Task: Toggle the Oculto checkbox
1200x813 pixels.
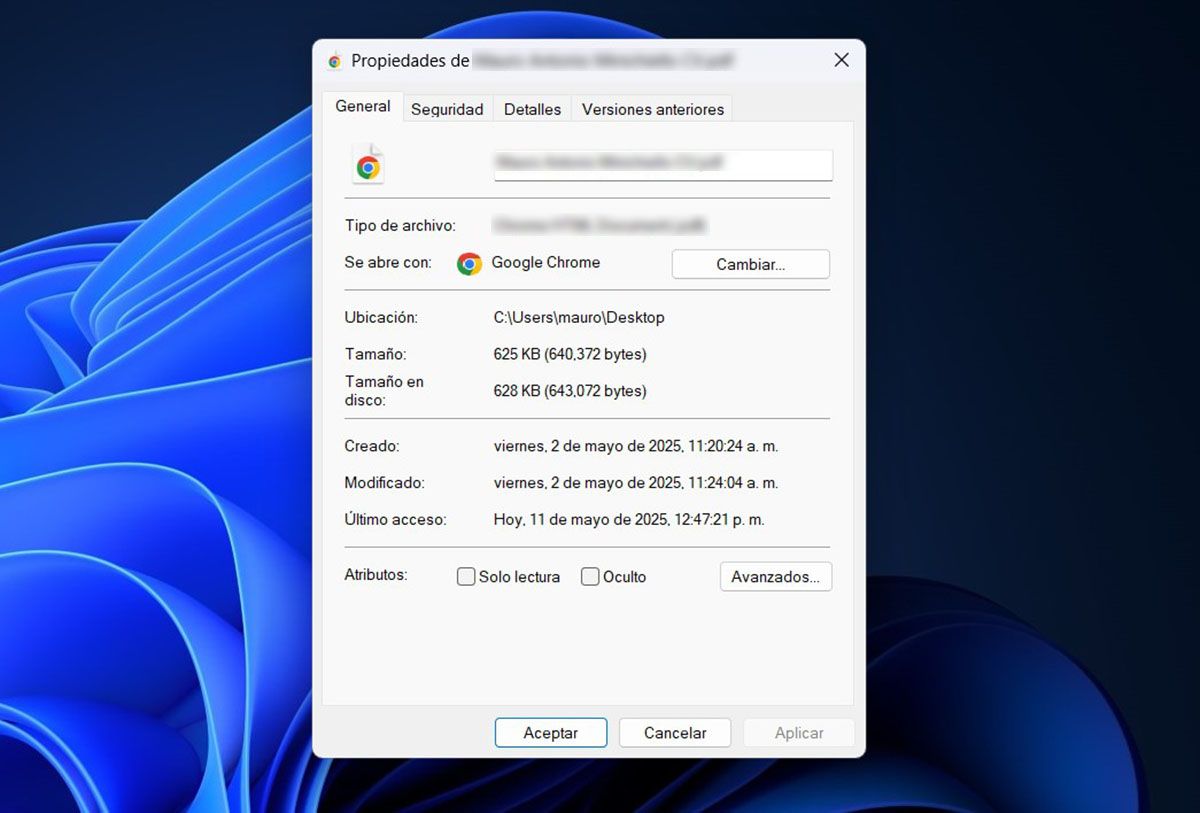Action: 590,577
